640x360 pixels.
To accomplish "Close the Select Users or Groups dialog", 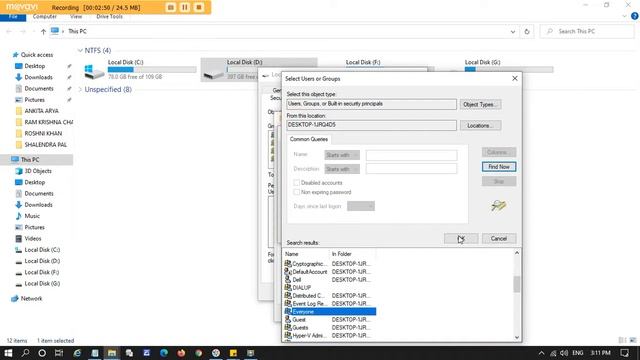I will coord(515,78).
